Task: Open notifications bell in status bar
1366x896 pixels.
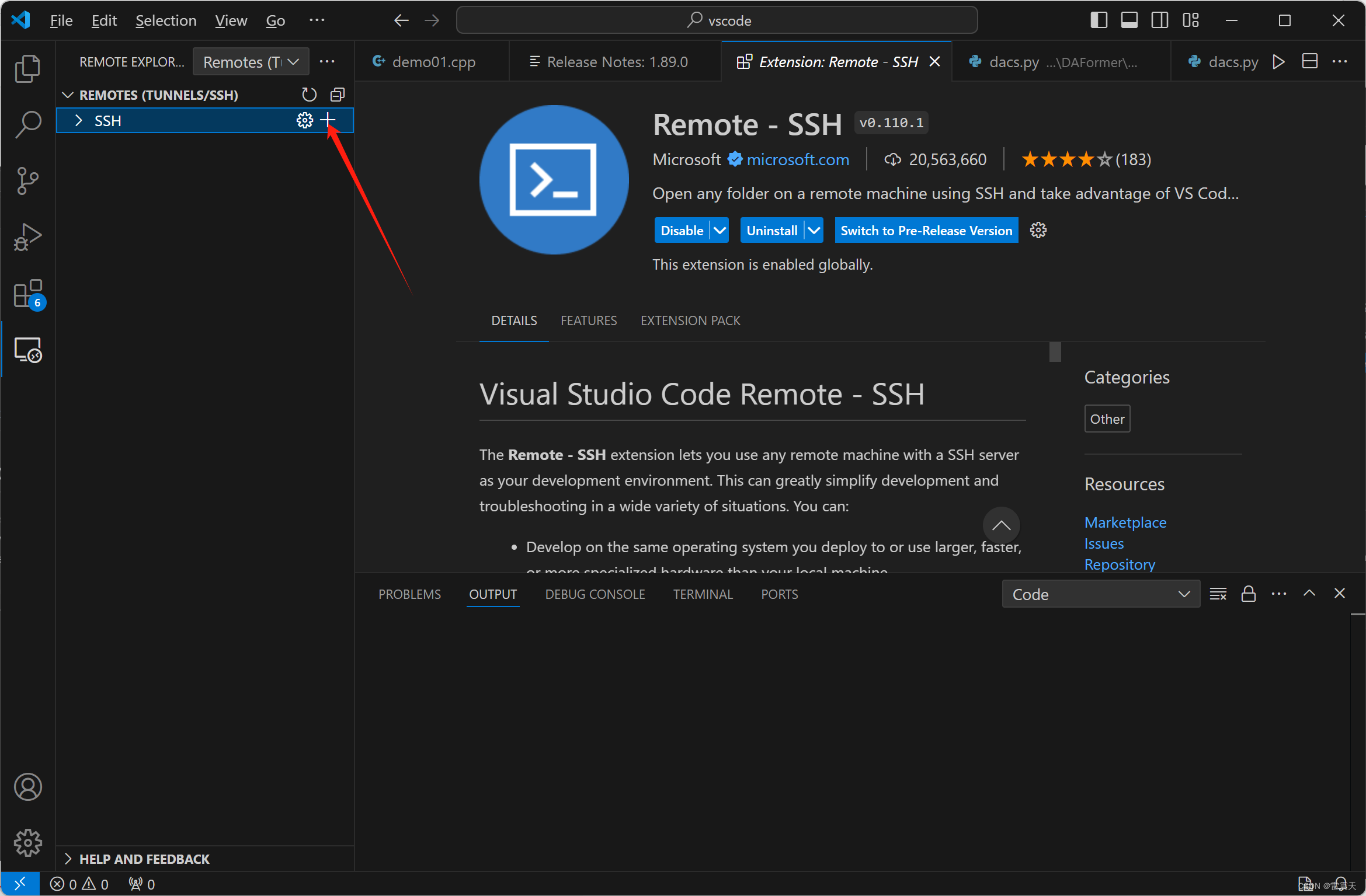Action: [1341, 884]
